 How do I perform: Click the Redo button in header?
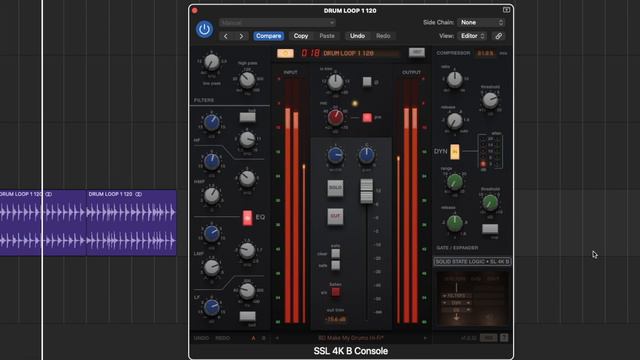pyautogui.click(x=383, y=36)
